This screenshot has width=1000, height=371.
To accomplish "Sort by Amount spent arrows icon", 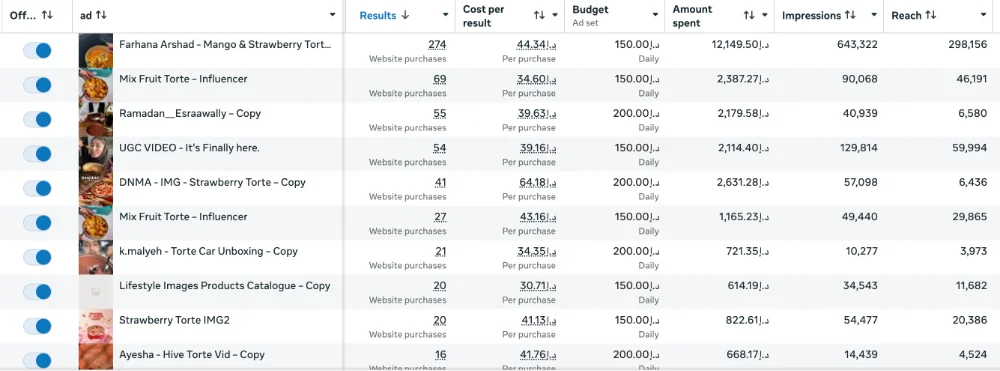I will pos(749,15).
